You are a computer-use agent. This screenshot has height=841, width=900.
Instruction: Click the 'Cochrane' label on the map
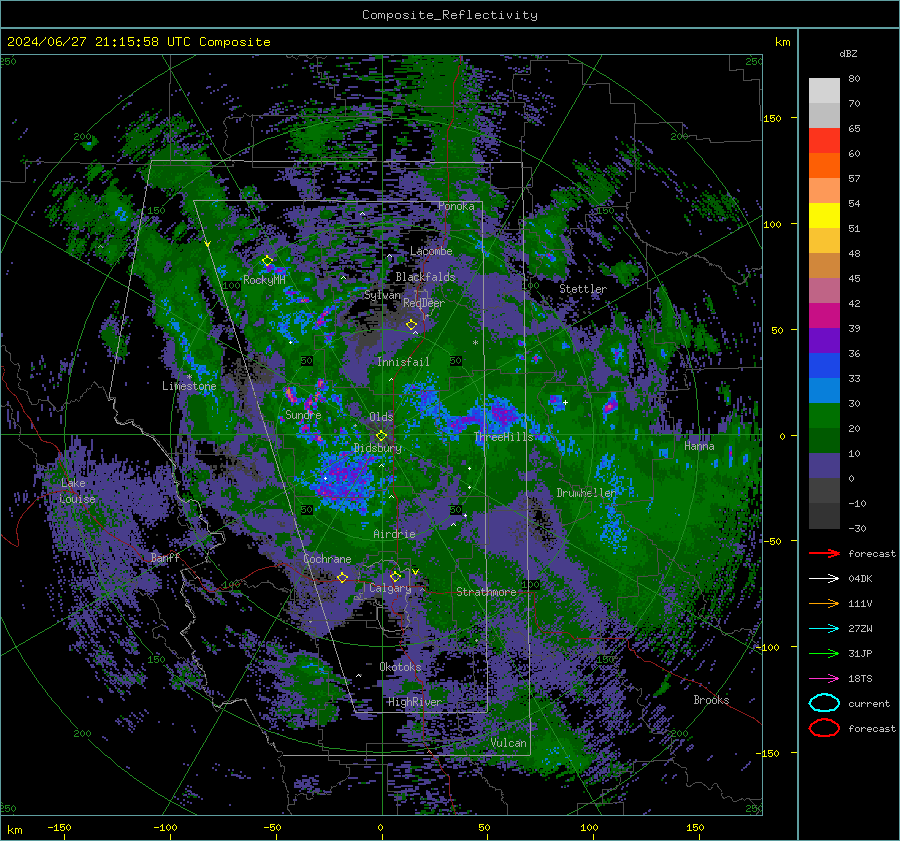[x=327, y=559]
